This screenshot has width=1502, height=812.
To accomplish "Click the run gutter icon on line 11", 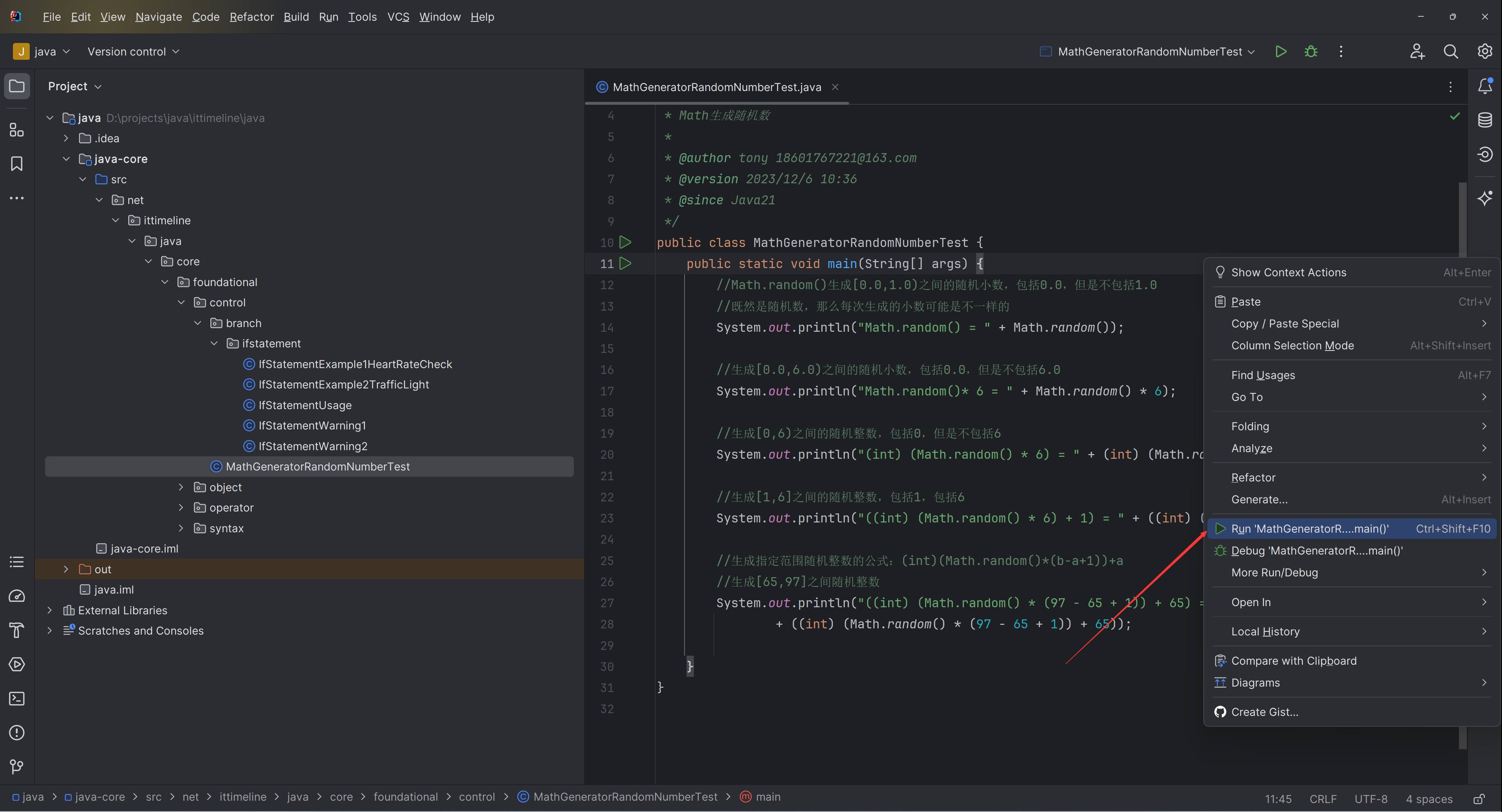I will (x=625, y=263).
